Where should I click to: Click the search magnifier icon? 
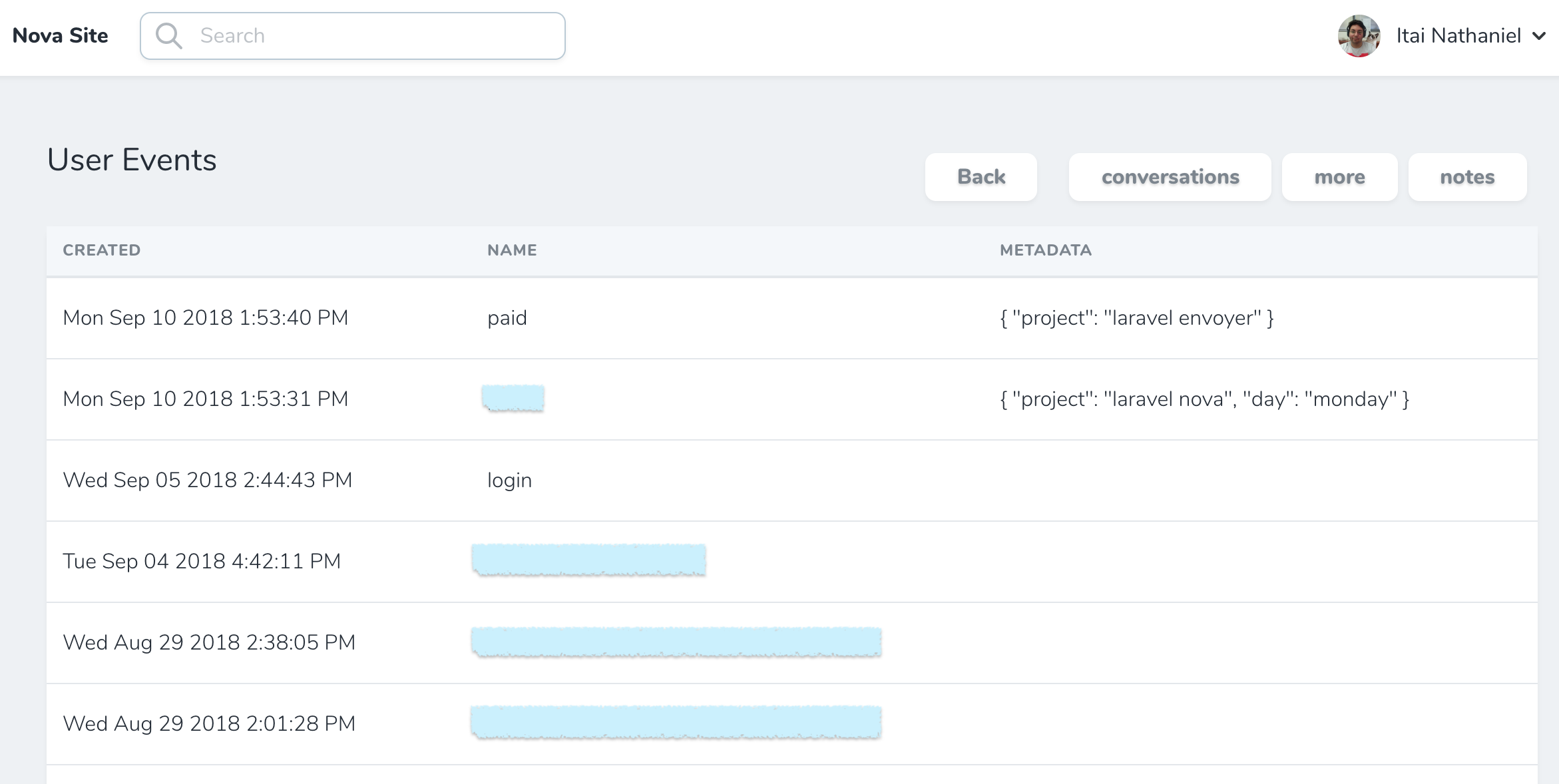(x=168, y=36)
